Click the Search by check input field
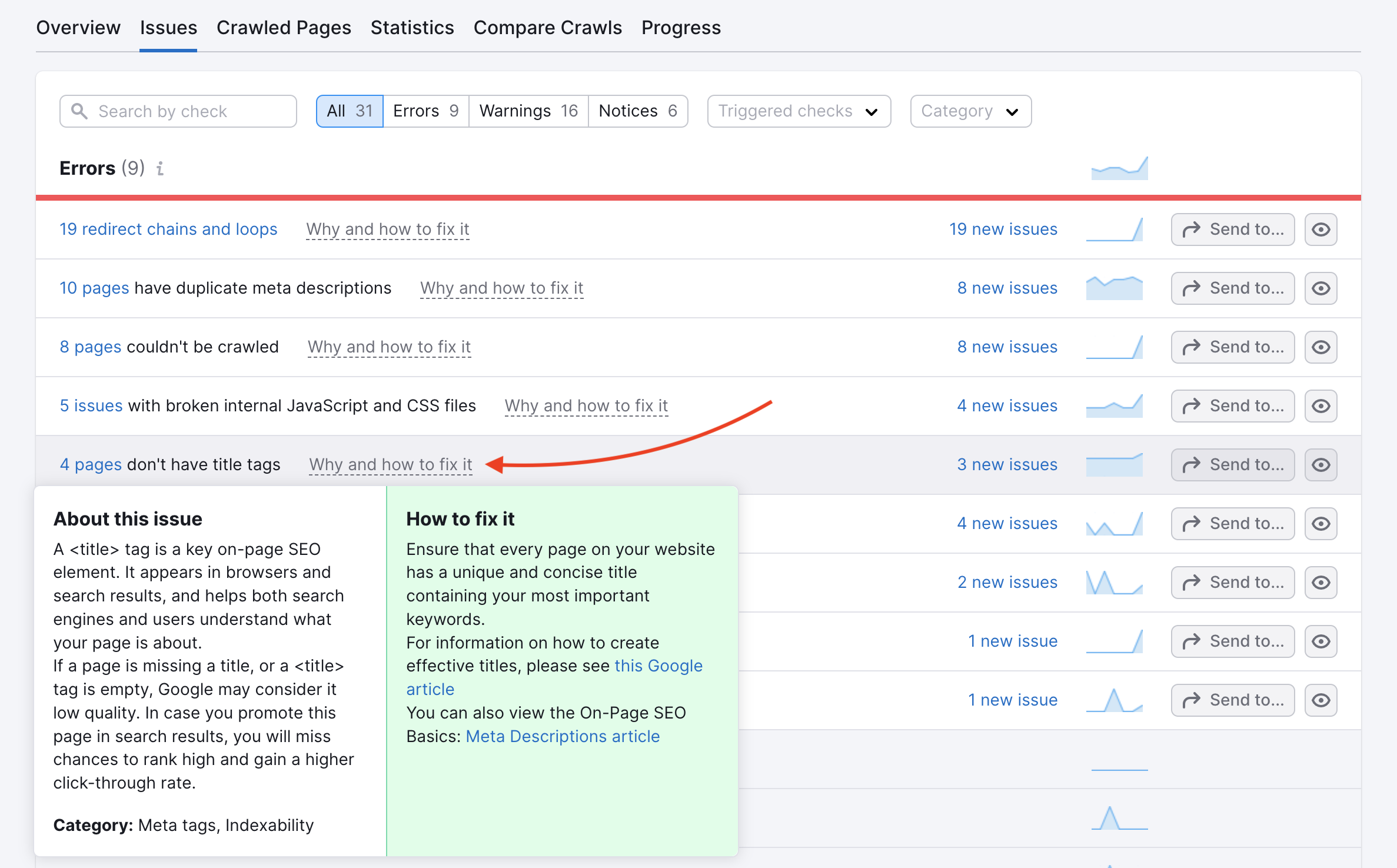Viewport: 1397px width, 868px height. pyautogui.click(x=177, y=111)
